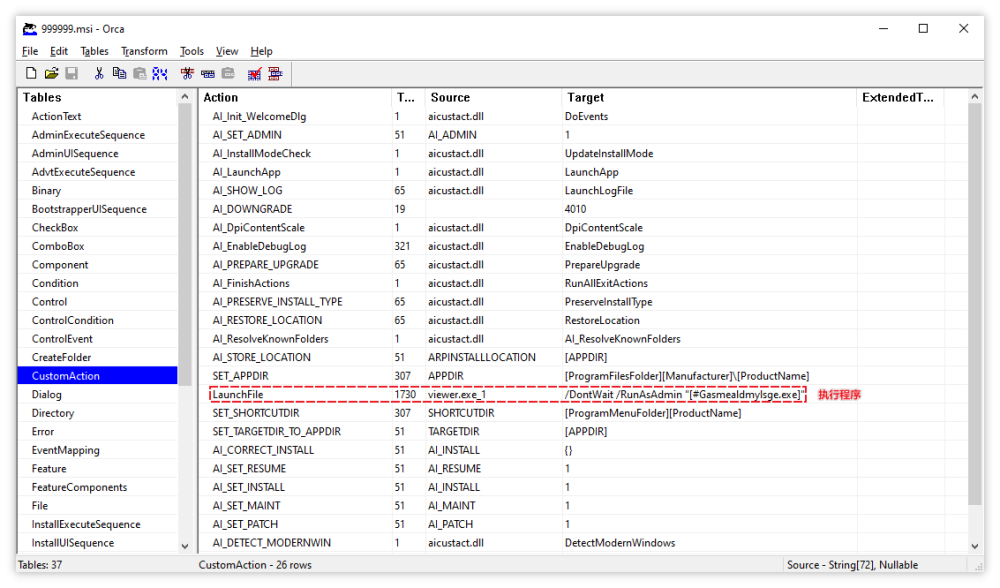Click the Apply Transform toolbar icon
This screenshot has height=588, width=1000.
click(x=275, y=74)
